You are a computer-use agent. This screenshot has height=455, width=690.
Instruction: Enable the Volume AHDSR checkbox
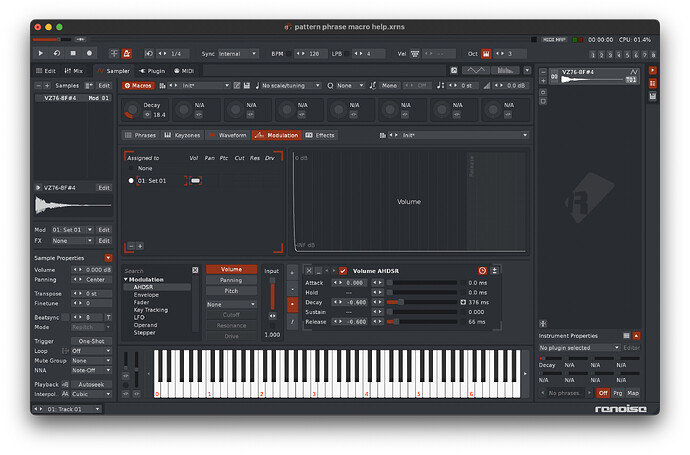[x=343, y=271]
